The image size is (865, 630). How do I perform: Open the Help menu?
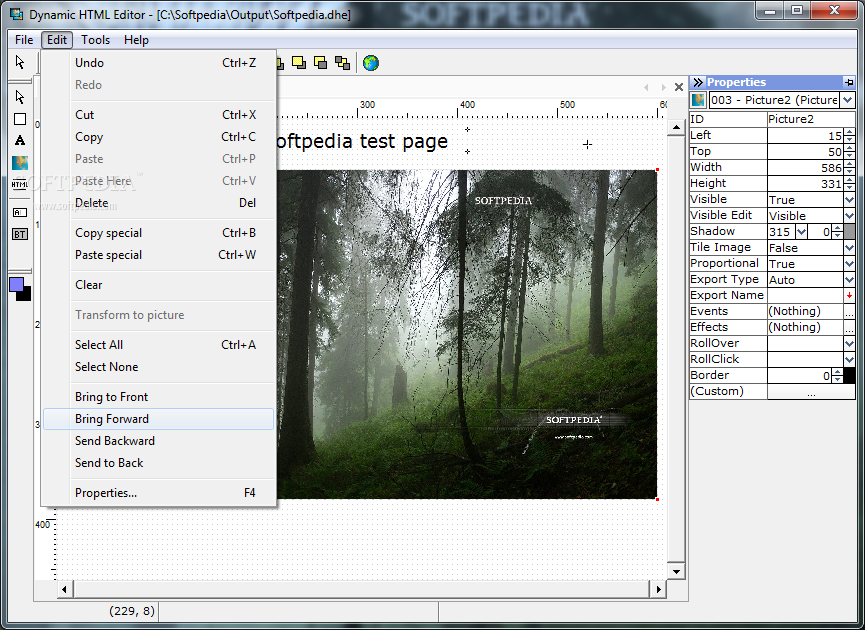(x=136, y=40)
